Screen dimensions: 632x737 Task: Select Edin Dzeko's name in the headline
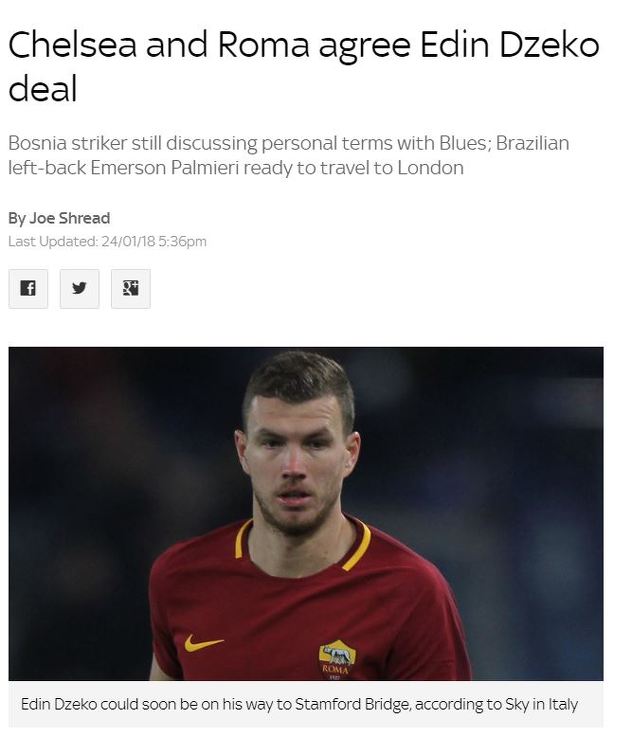pos(509,45)
